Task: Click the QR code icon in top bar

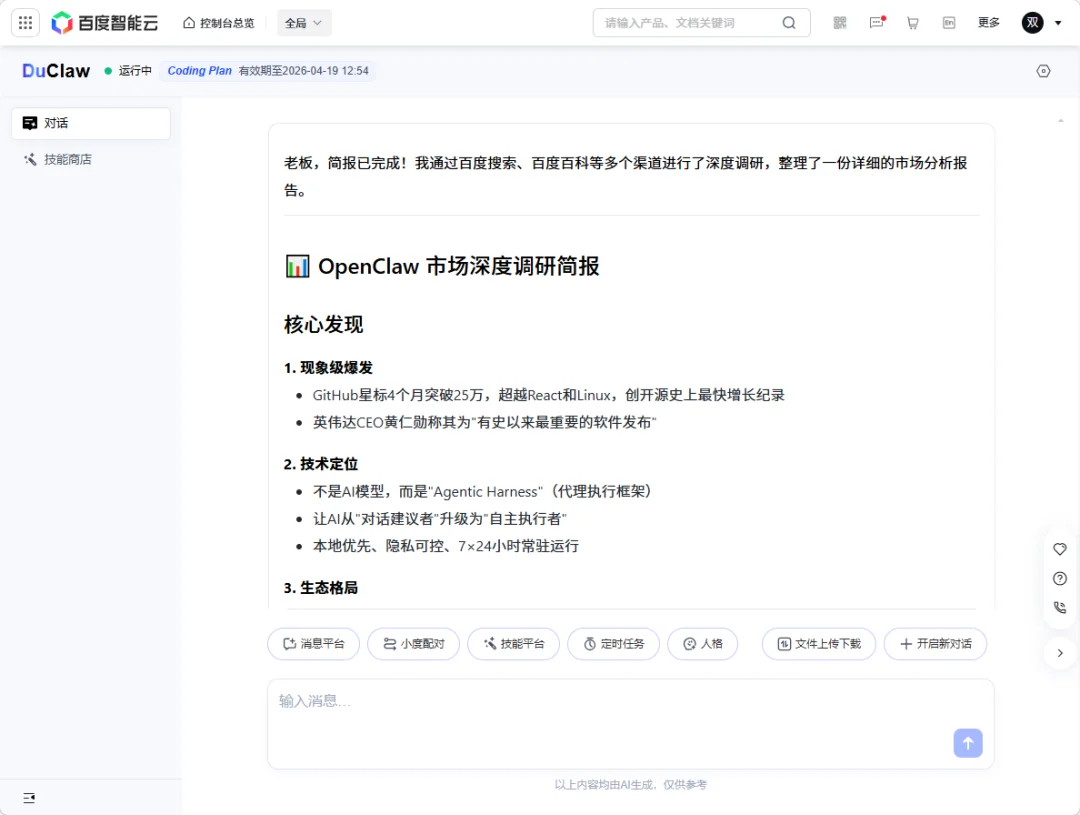Action: (x=840, y=22)
